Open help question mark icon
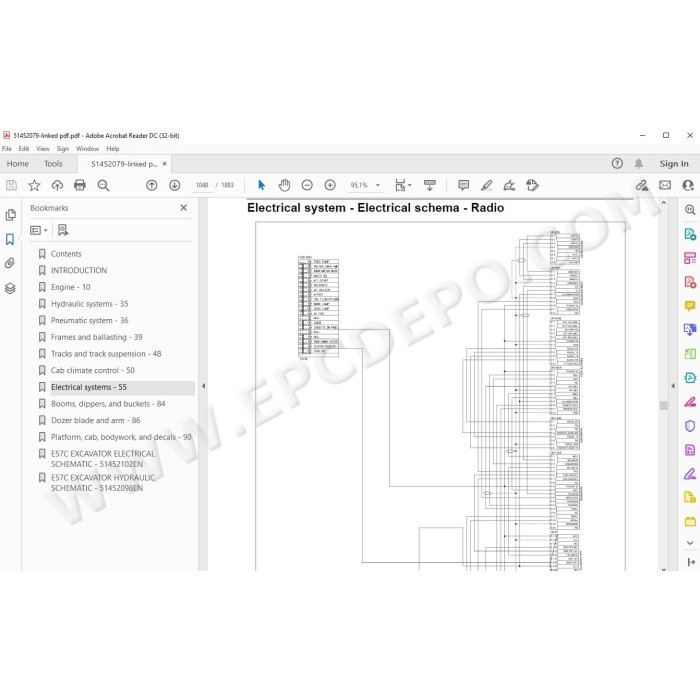700x700 pixels. pos(617,164)
